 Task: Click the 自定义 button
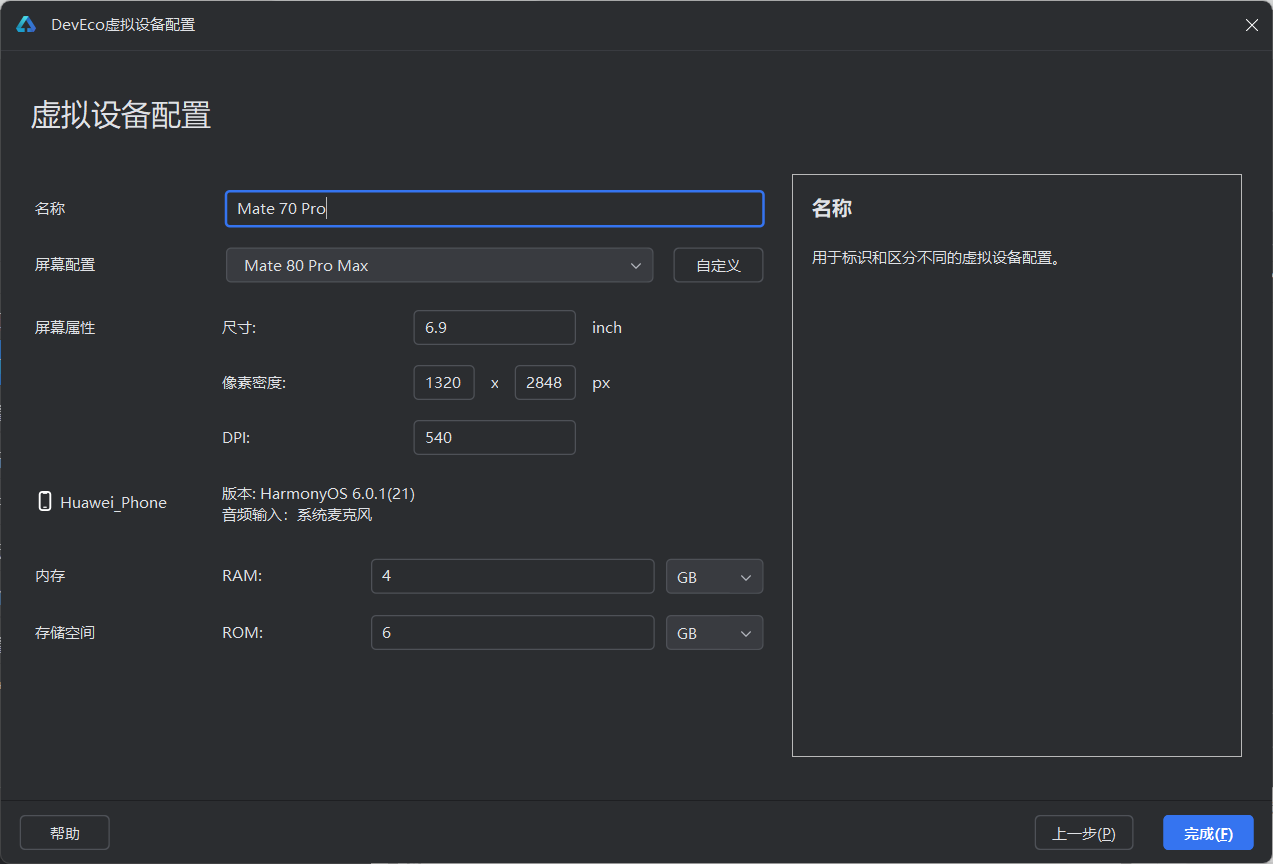(x=718, y=265)
